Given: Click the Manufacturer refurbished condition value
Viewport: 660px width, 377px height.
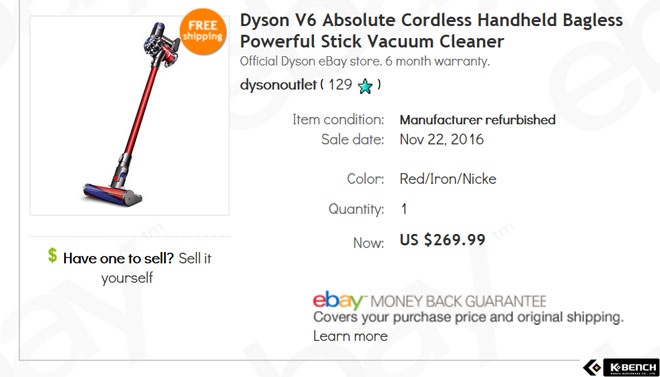Looking at the screenshot, I should (x=477, y=120).
